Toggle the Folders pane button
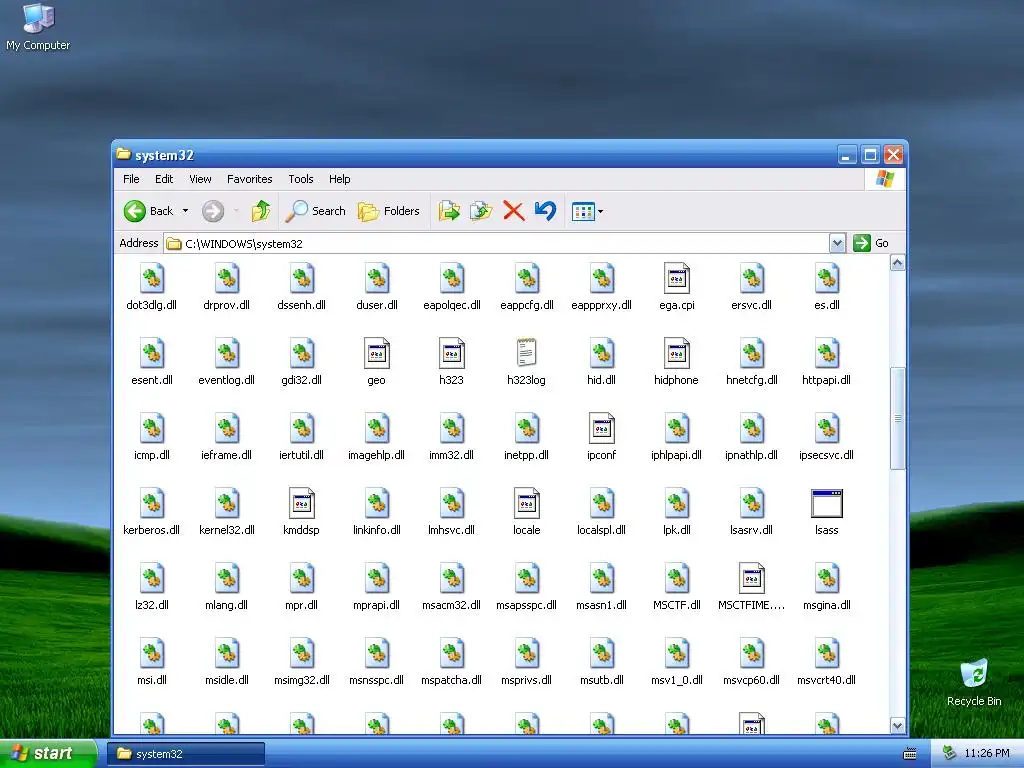The height and width of the screenshot is (768, 1024). coord(389,211)
